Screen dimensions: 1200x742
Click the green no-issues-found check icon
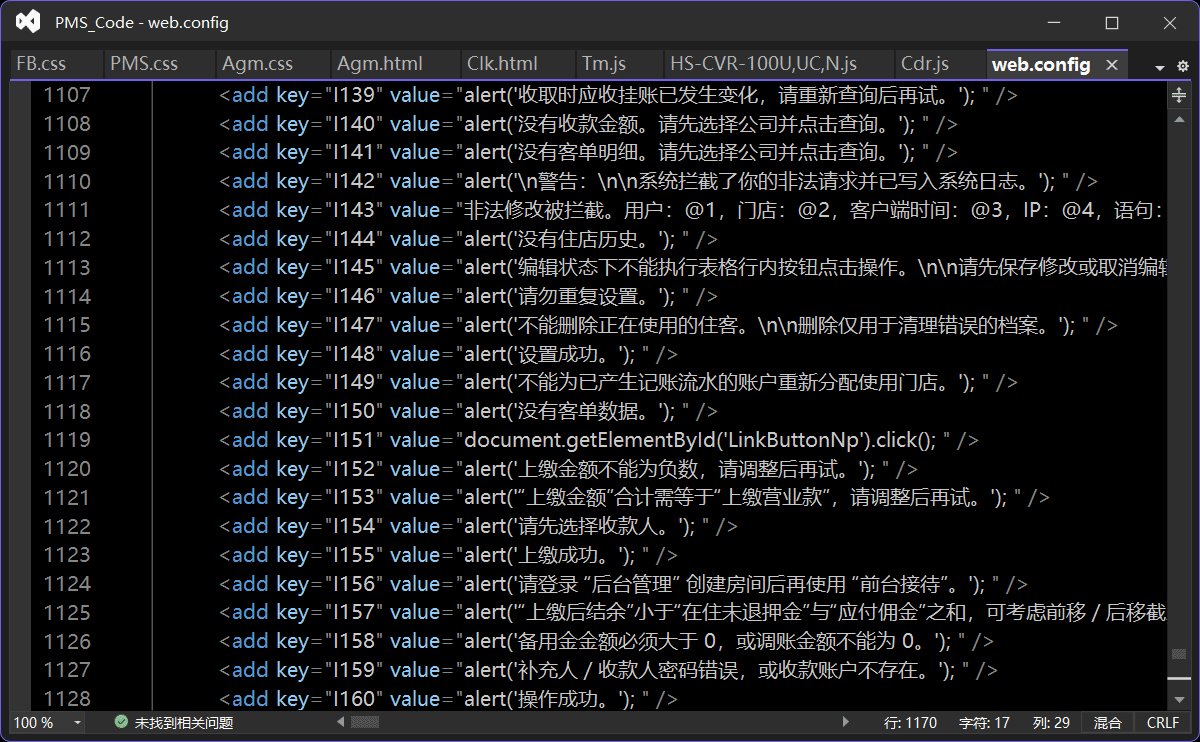[x=121, y=722]
